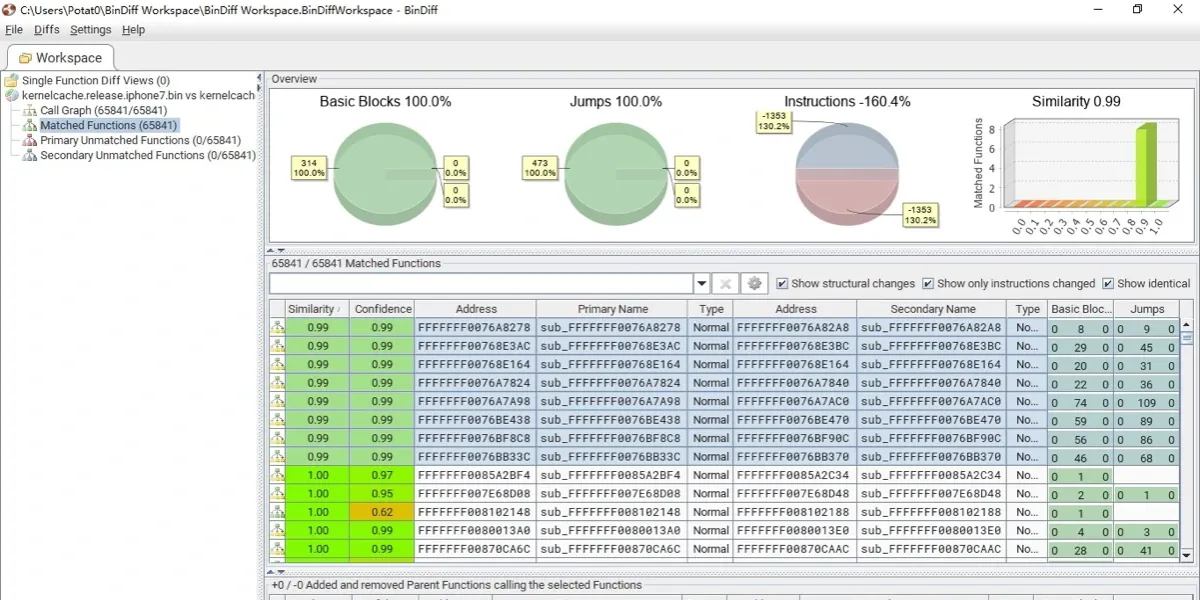Click row icon for sub_FFFFFFF008102148
Viewport: 1200px width, 600px height.
pyautogui.click(x=278, y=512)
